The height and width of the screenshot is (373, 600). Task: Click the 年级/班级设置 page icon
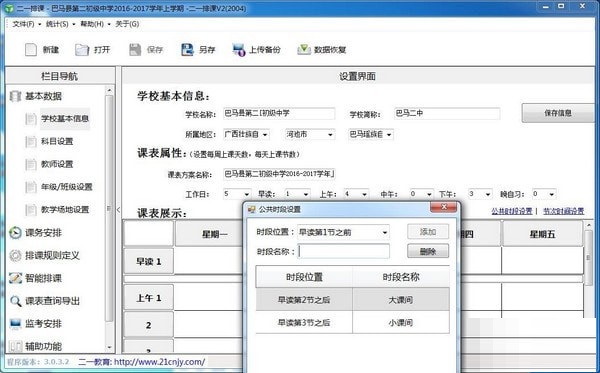(31, 187)
